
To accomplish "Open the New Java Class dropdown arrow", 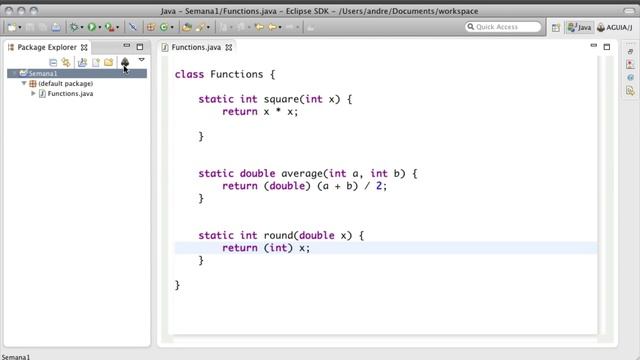I will [172, 27].
